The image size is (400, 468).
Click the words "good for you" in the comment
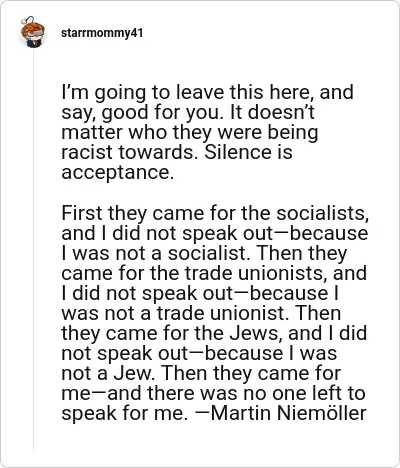(x=161, y=113)
